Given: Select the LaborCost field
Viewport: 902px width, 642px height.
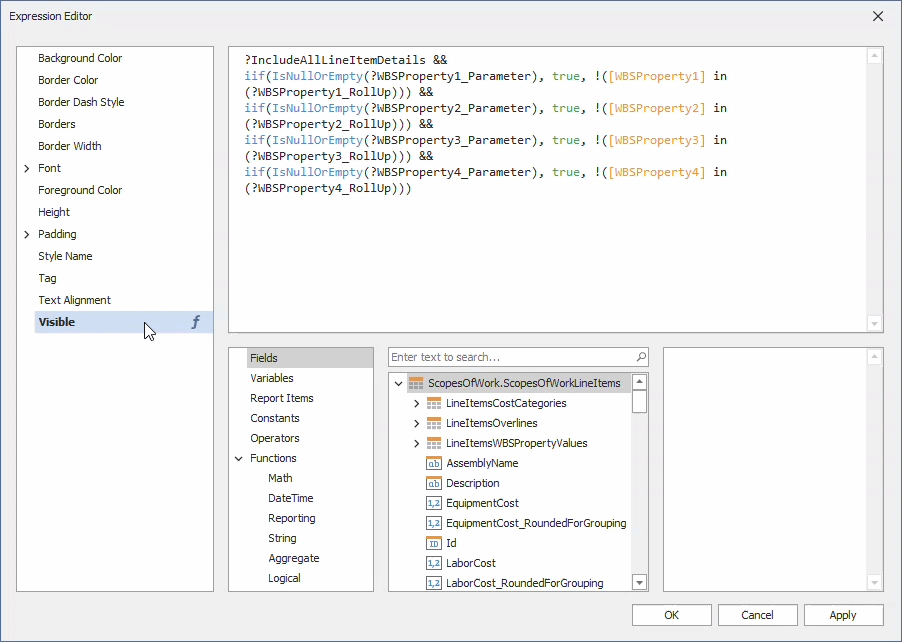Looking at the screenshot, I should tap(471, 563).
